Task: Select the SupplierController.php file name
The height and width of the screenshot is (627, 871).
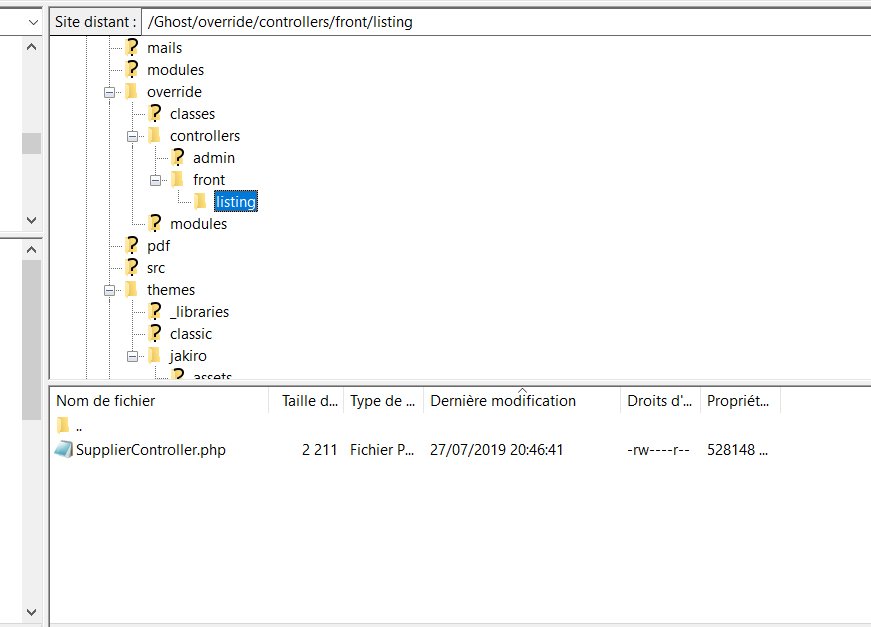Action: pos(151,450)
